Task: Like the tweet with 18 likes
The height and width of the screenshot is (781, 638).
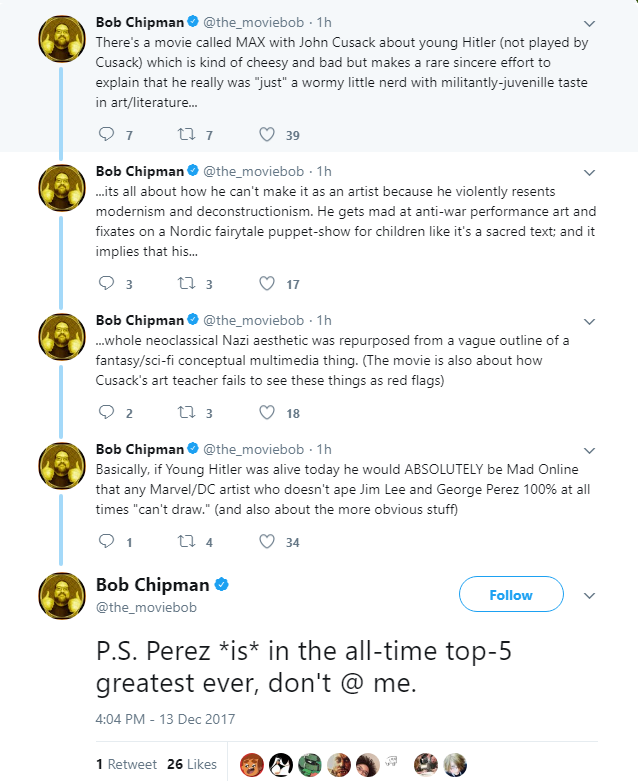Action: point(267,413)
